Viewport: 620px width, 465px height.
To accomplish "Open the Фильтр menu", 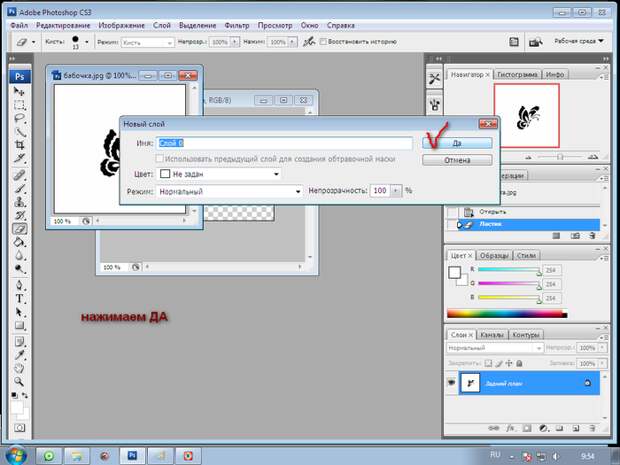I will (237, 25).
